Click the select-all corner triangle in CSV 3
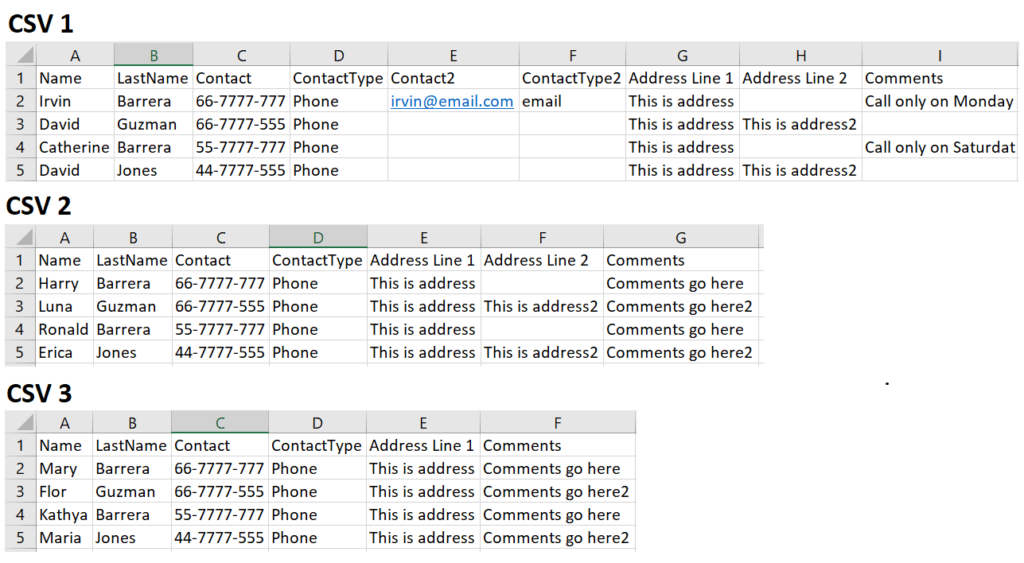Viewport: 1024px width, 563px height. pos(20,423)
